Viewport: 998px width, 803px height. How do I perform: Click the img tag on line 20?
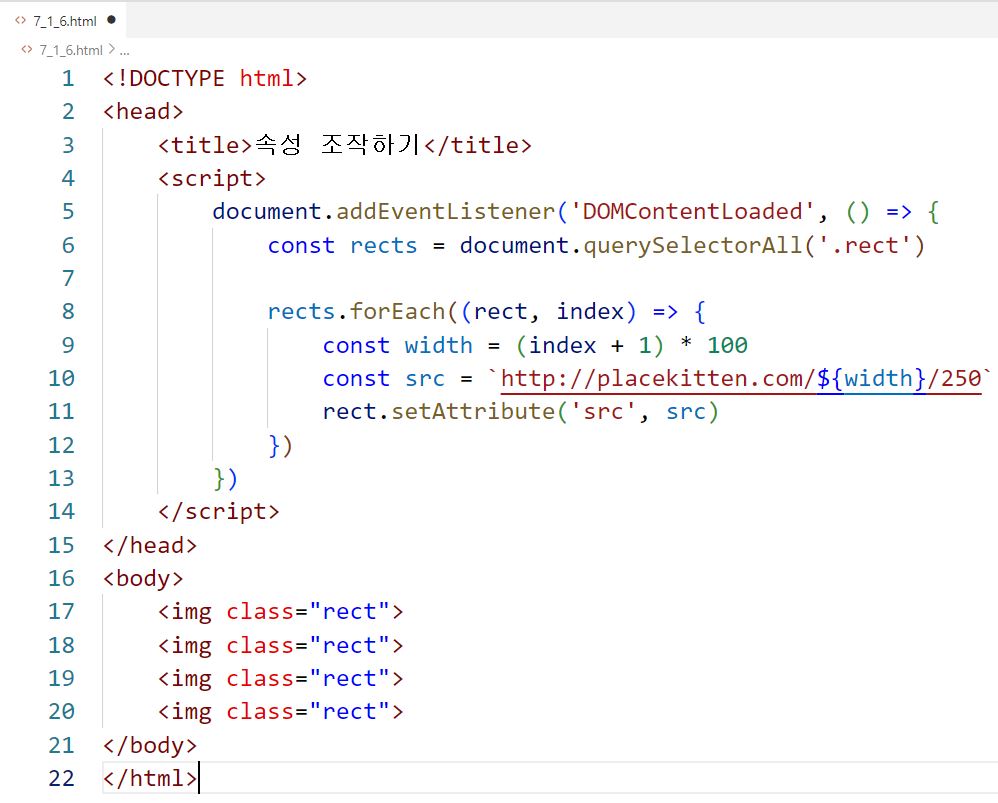pos(281,712)
